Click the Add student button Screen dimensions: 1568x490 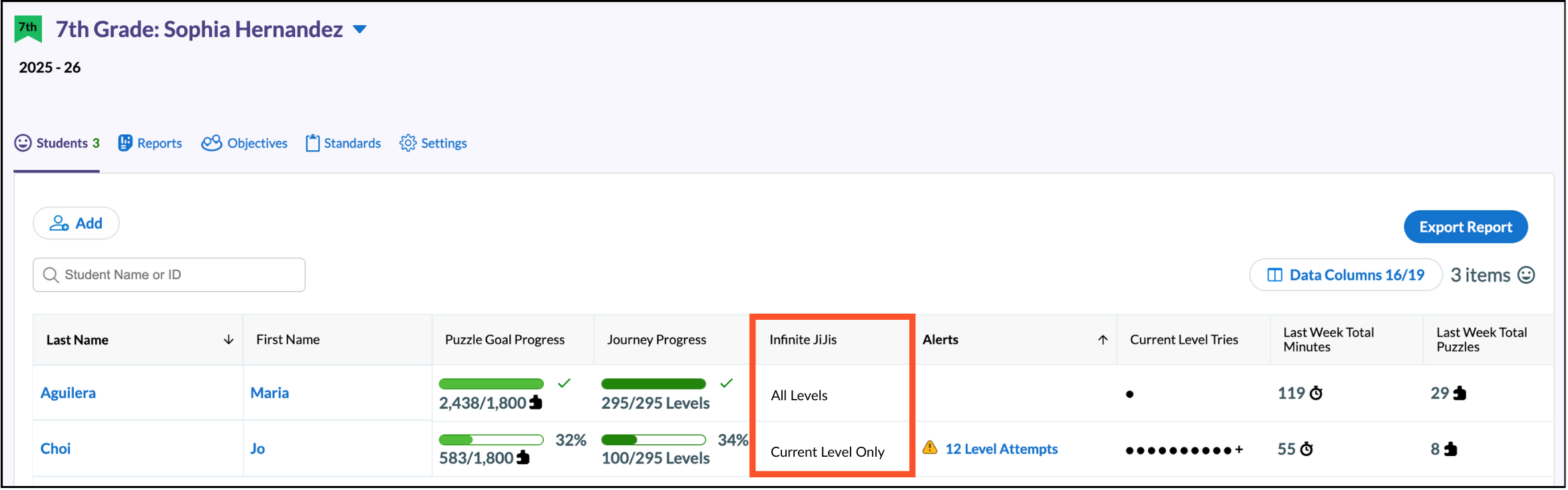pyautogui.click(x=76, y=223)
